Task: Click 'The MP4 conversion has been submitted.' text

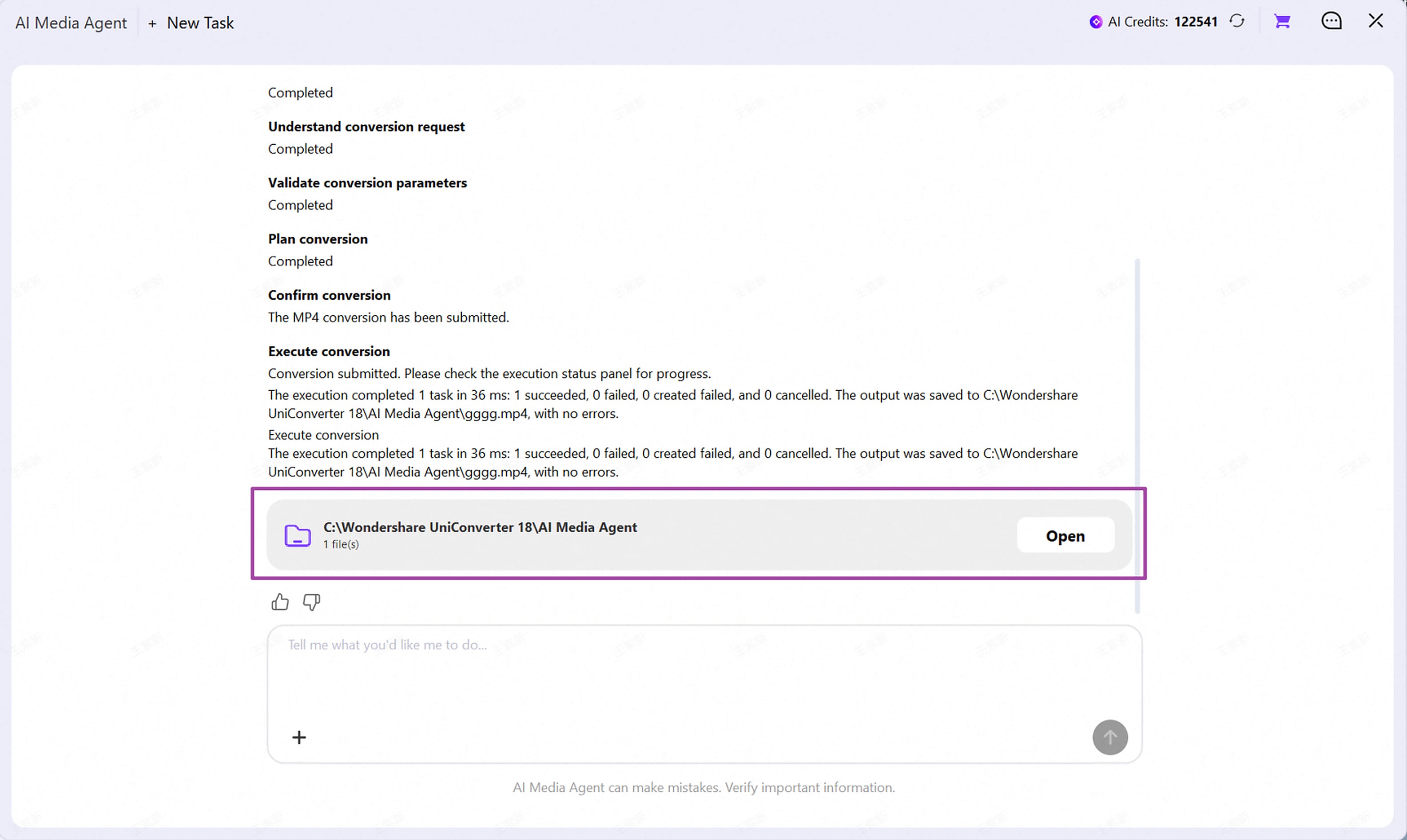Action: tap(389, 317)
